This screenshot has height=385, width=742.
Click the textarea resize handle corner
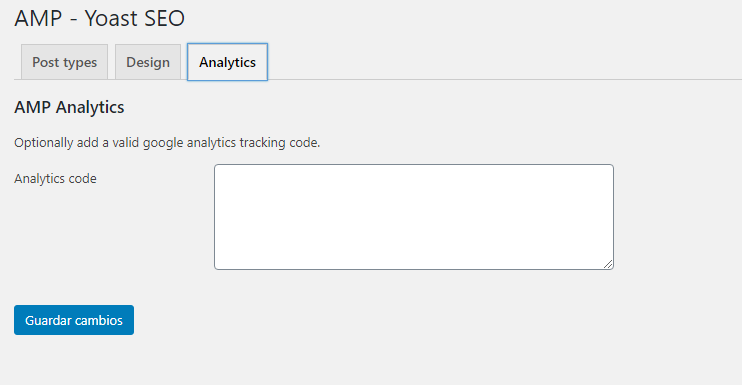tap(608, 264)
